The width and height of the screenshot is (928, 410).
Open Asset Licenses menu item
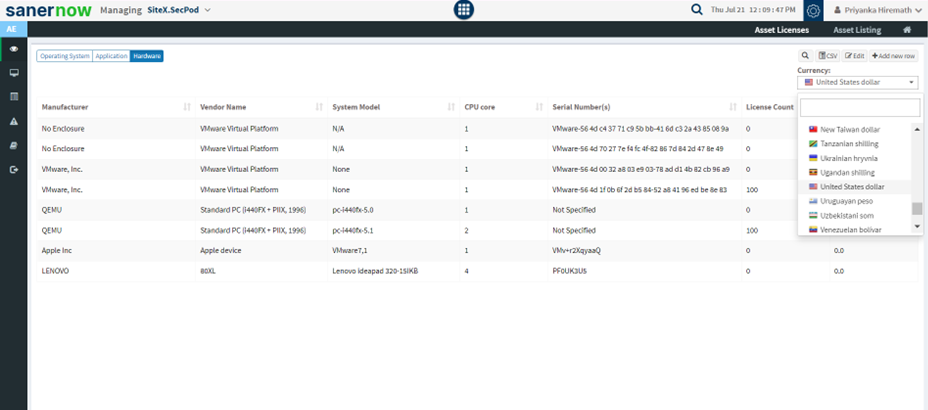[781, 30]
